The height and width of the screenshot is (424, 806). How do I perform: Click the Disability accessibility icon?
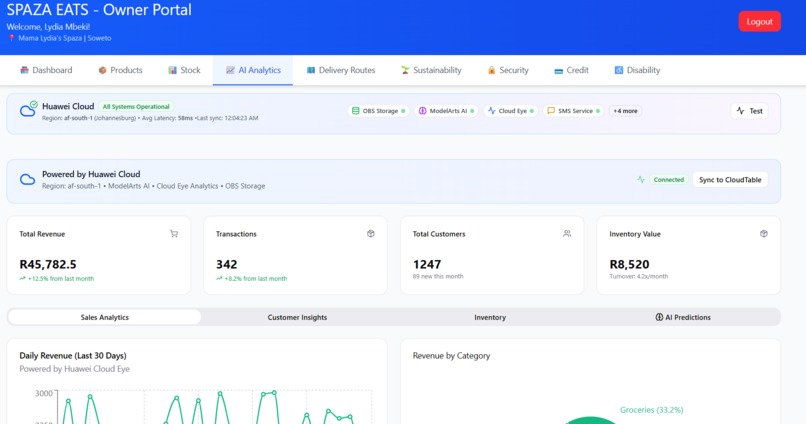click(x=619, y=70)
